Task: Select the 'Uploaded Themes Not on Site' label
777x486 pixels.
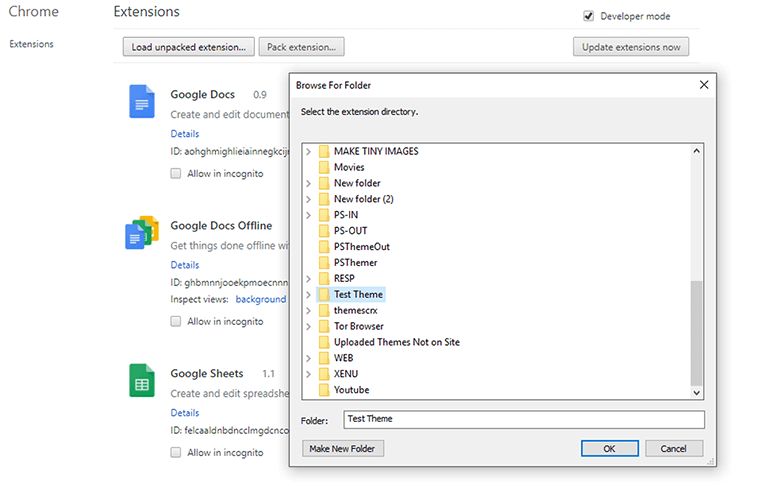Action: pos(396,342)
